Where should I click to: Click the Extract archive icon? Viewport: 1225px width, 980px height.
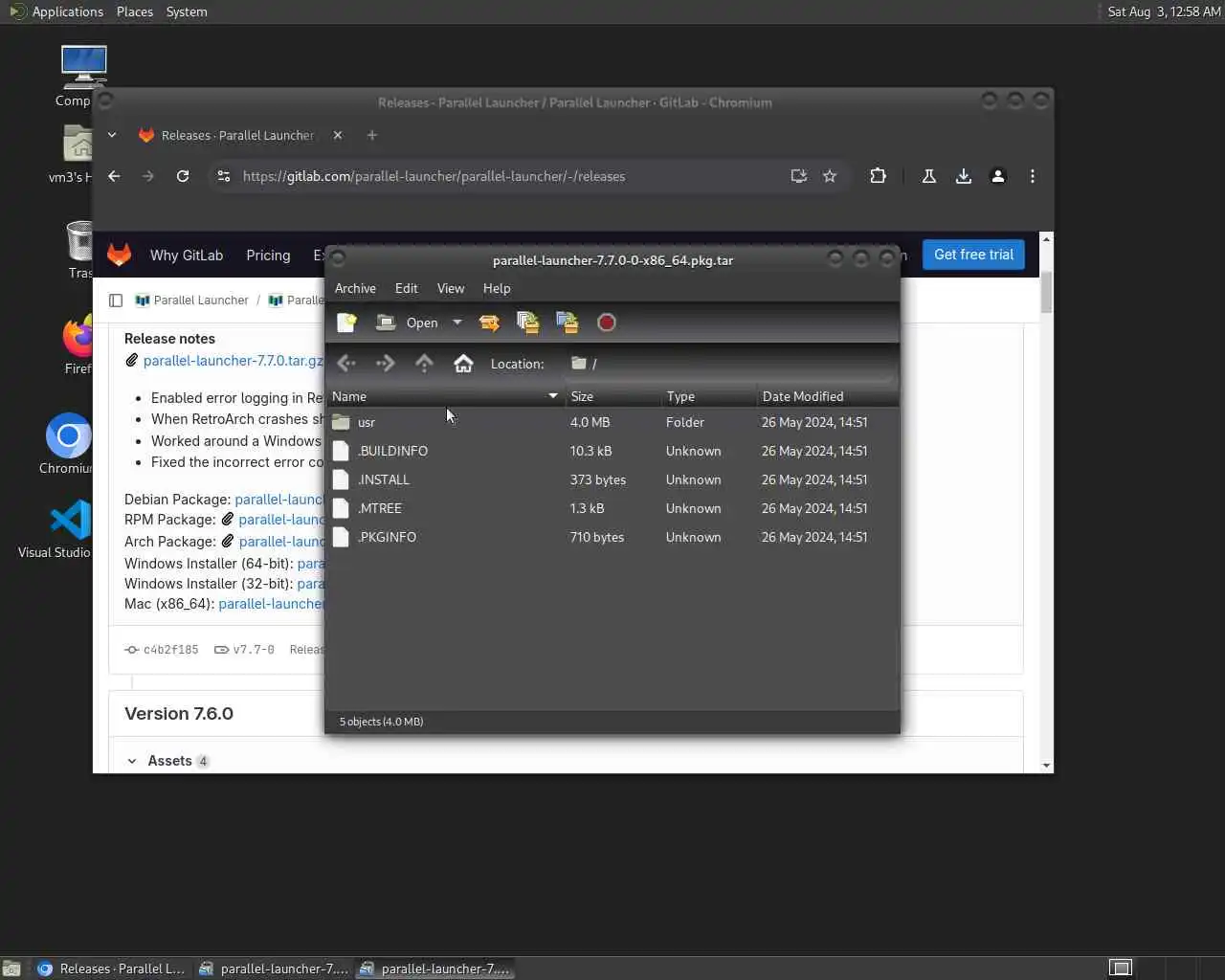click(489, 323)
